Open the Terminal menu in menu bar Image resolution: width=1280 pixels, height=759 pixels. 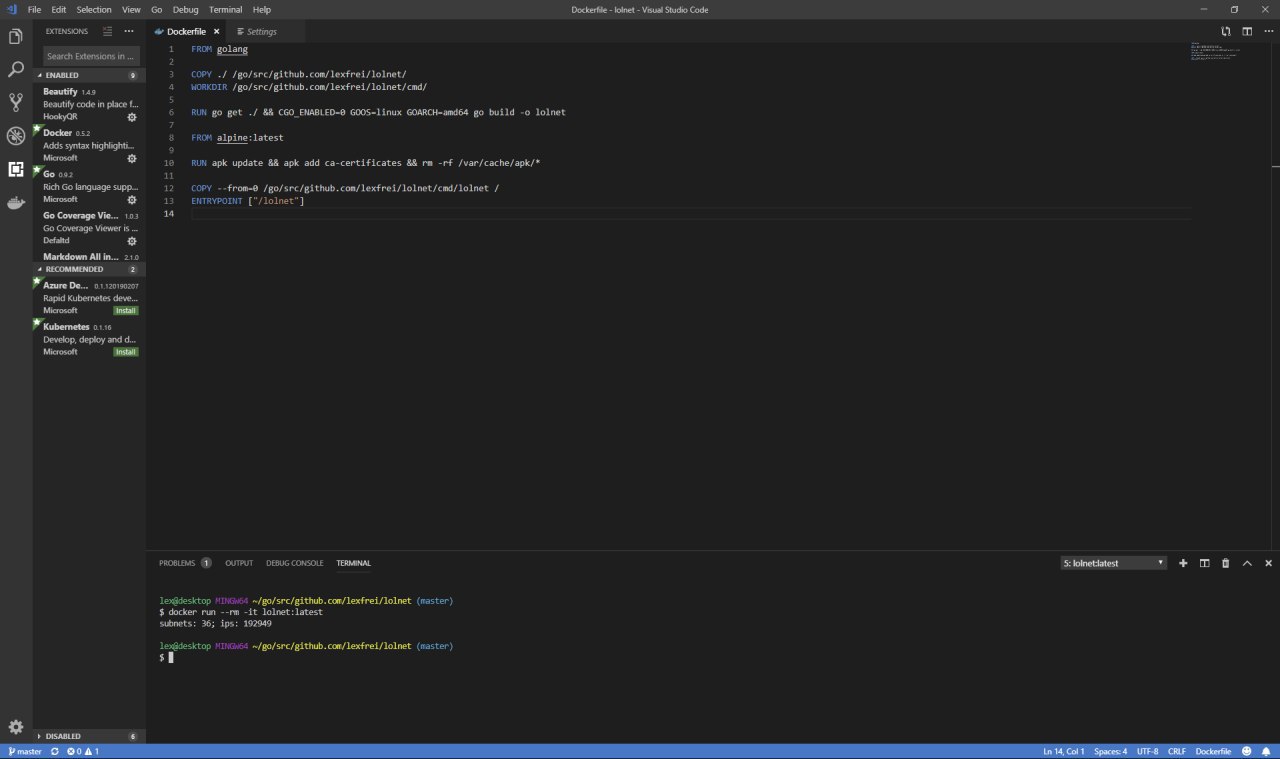tap(225, 9)
